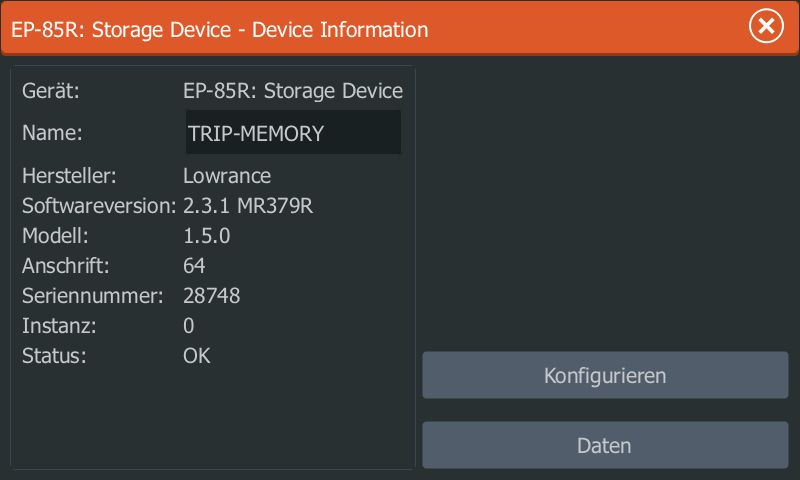Click the TRIP-MEMORY name field
The height and width of the screenshot is (480, 800).
tap(292, 133)
